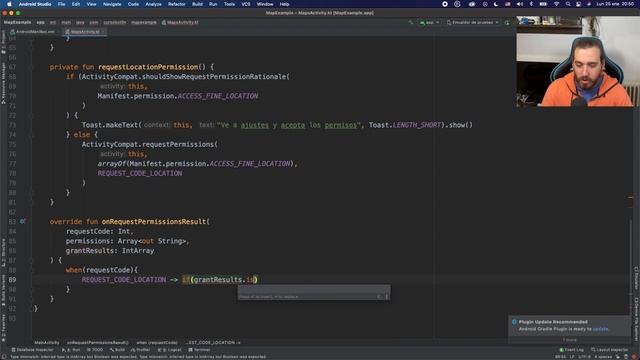Click the Wi-Fi icon in macOS menu bar
This screenshot has height=360, width=640.
(556, 4)
